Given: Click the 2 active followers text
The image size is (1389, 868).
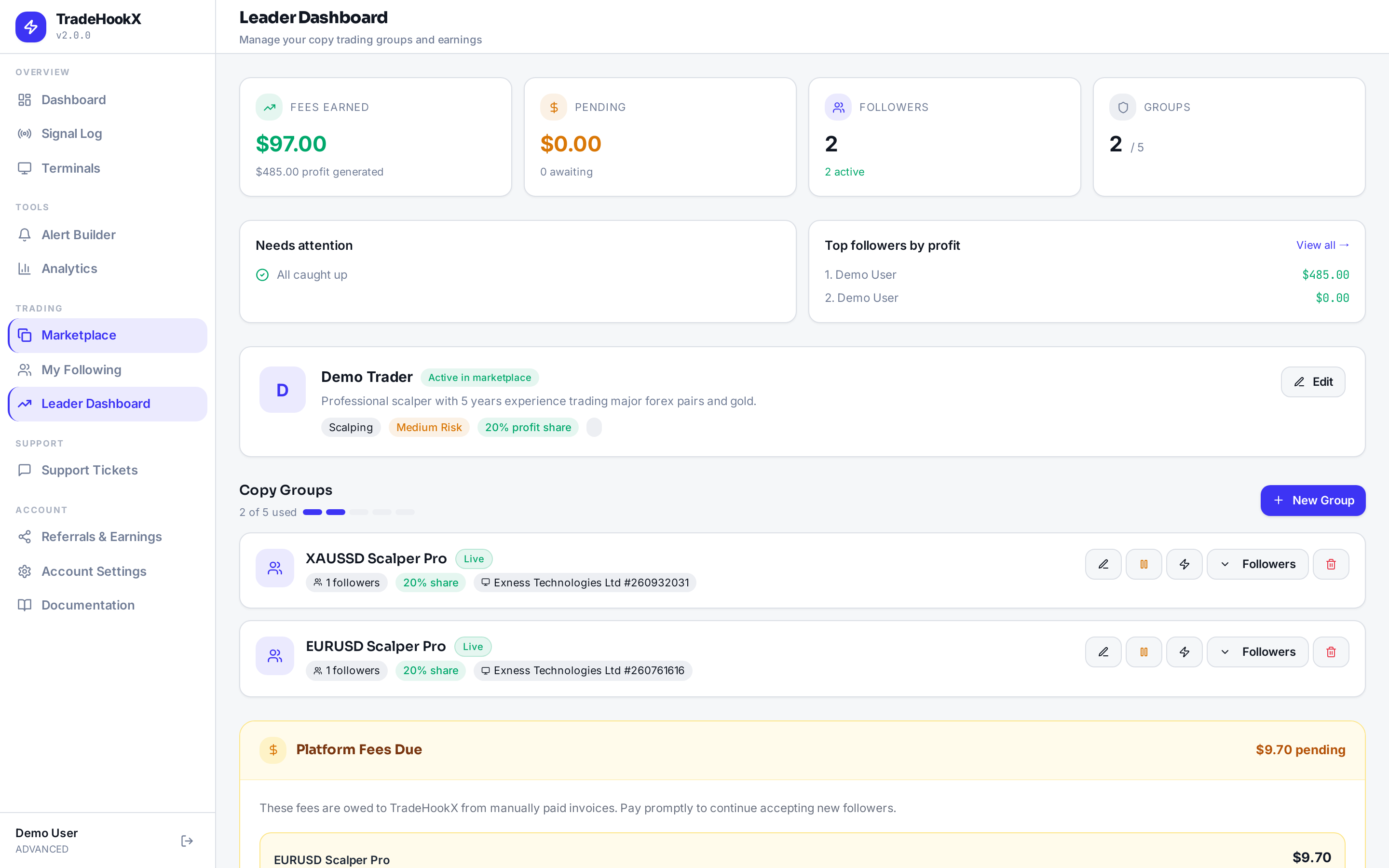Looking at the screenshot, I should coord(844,172).
